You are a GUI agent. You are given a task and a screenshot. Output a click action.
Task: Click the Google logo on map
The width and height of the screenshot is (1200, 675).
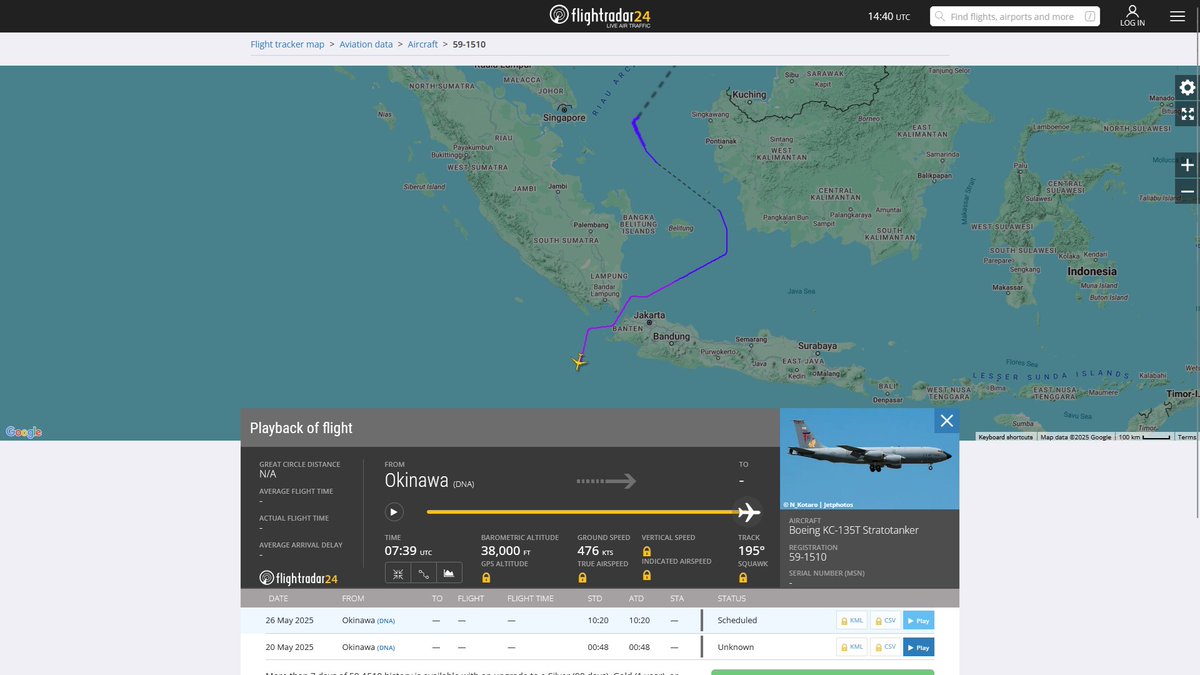(24, 432)
